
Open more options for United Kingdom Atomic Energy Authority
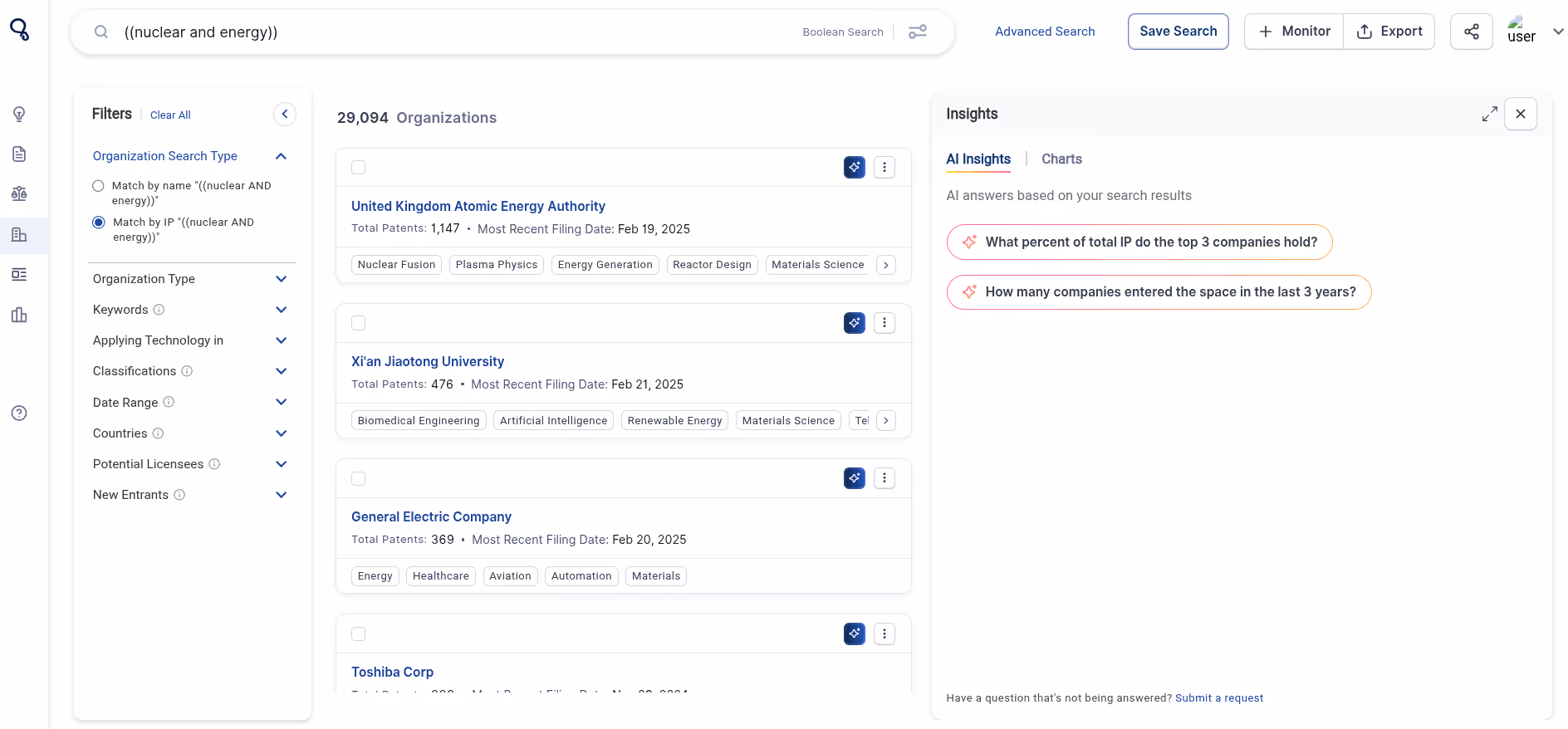[884, 167]
